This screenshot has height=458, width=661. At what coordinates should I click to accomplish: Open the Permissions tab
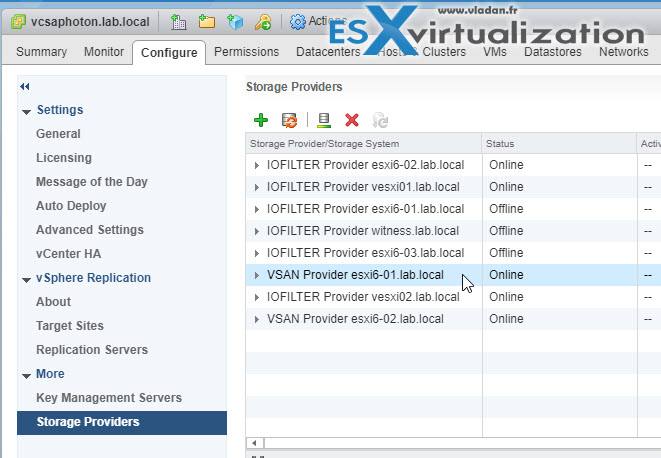point(247,52)
